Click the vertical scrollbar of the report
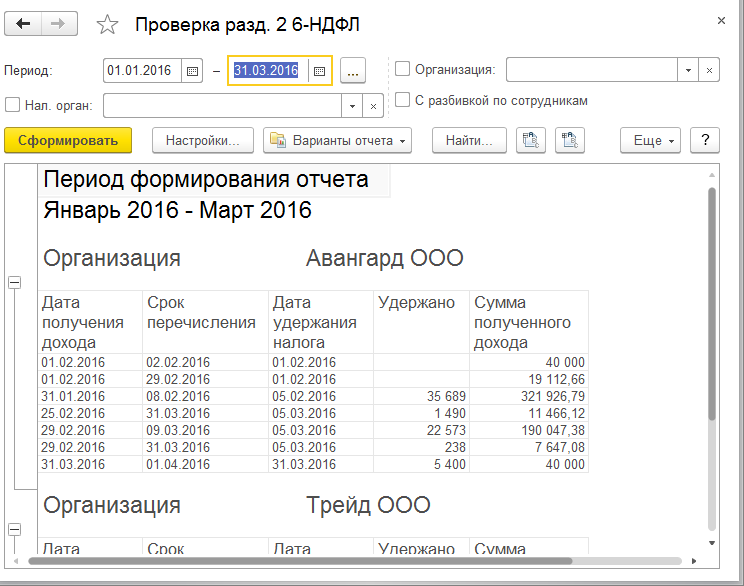 click(x=711, y=300)
